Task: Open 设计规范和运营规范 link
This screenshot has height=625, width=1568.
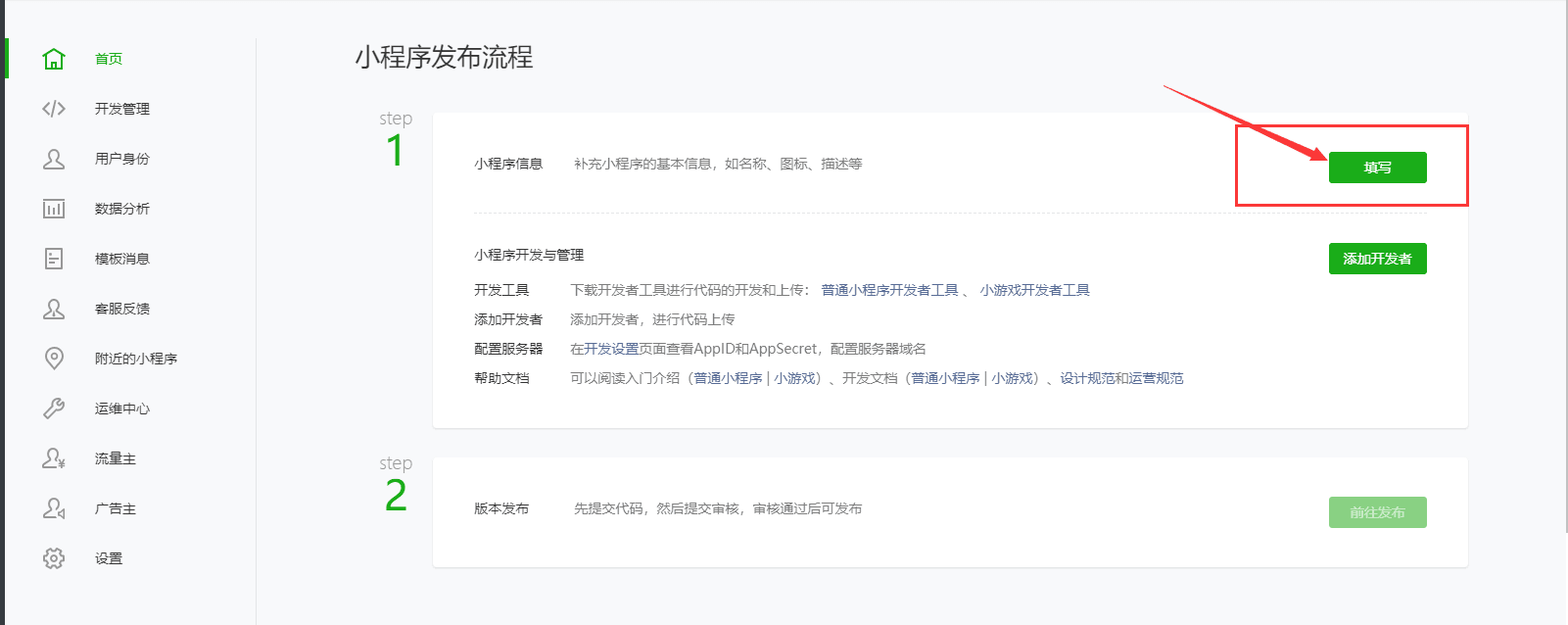Action: click(x=1121, y=378)
